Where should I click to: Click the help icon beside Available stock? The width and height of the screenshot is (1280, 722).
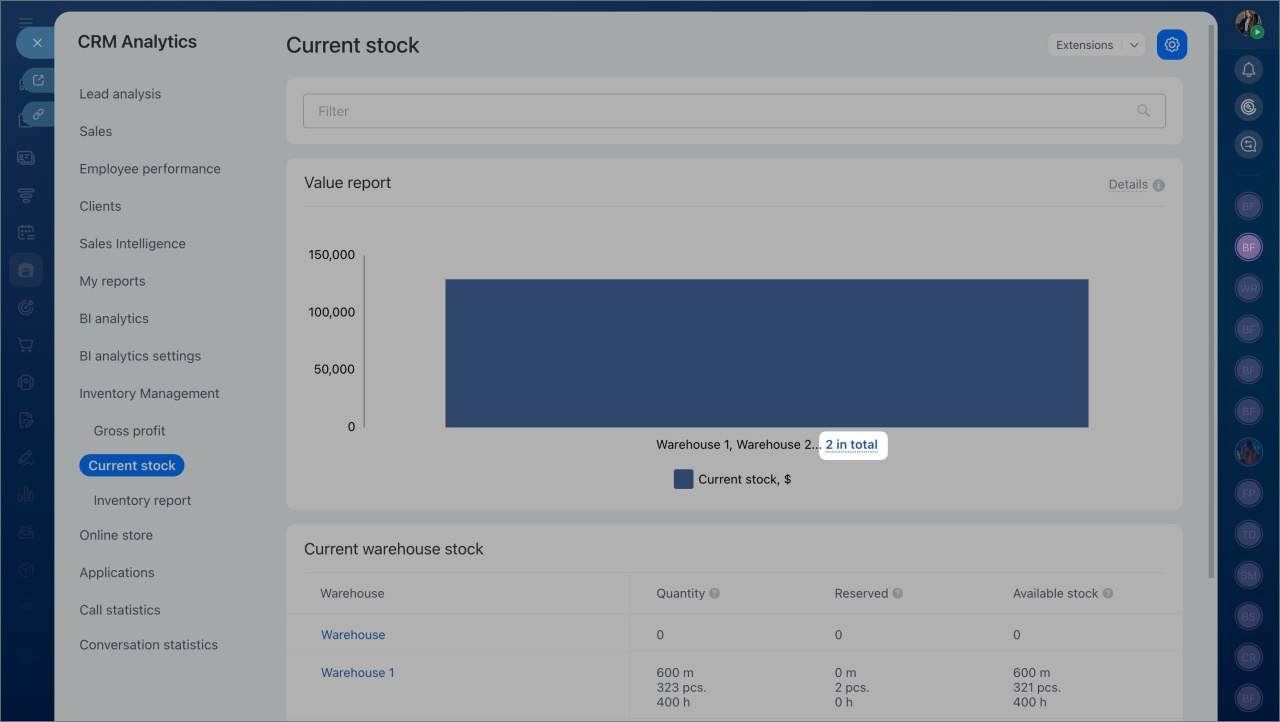point(1108,593)
